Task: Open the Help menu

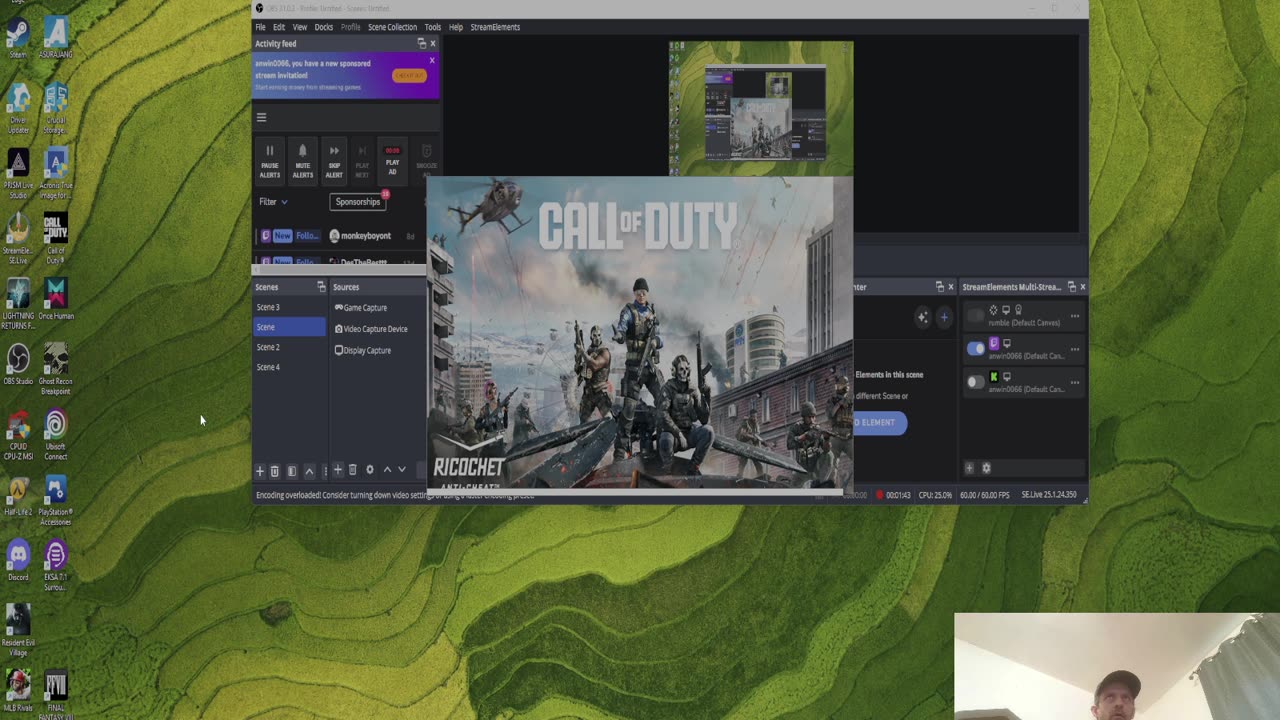Action: [x=456, y=27]
